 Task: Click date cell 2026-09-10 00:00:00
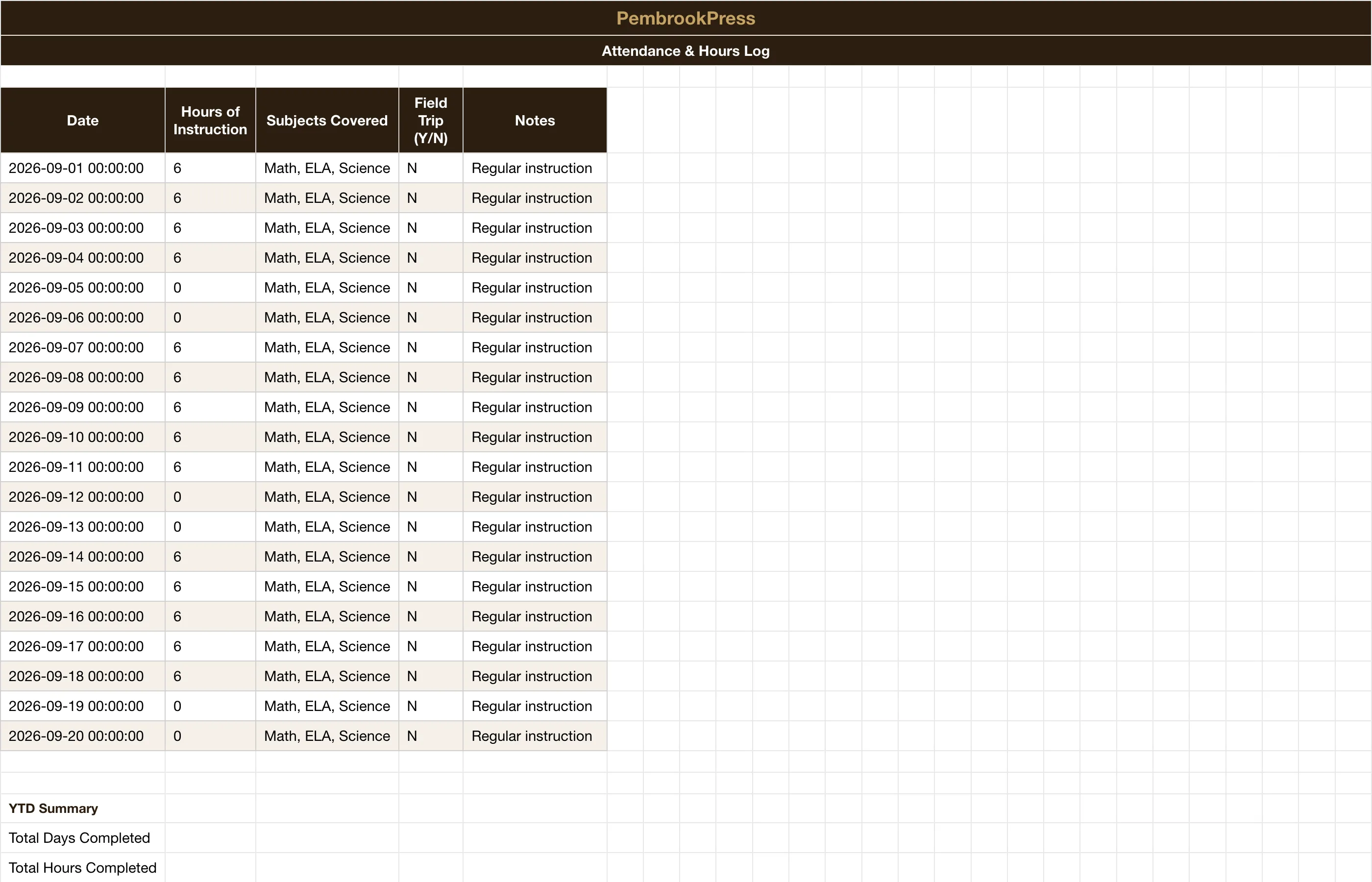point(83,437)
